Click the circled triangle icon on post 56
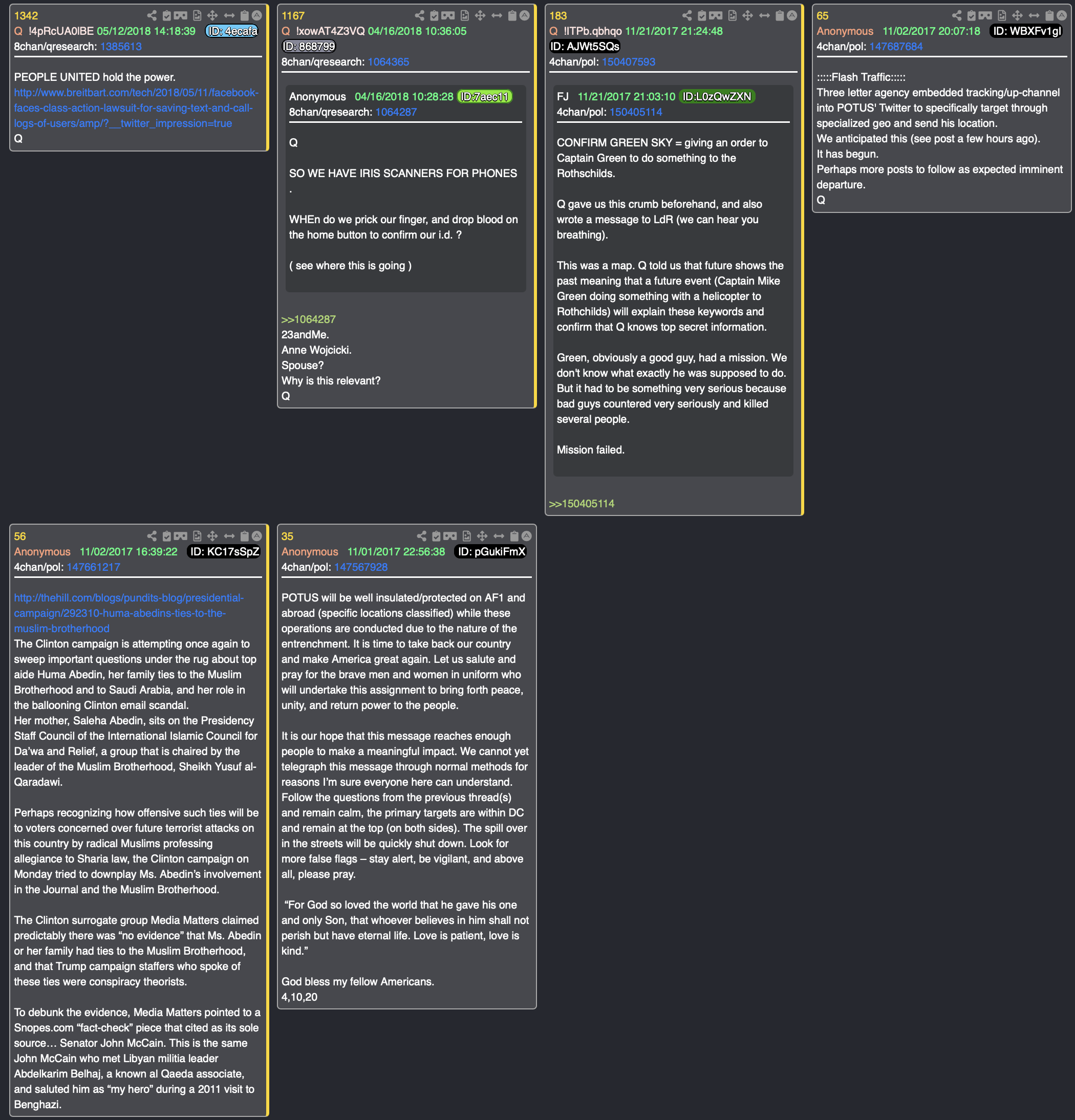Viewport: 1075px width, 1120px height. [x=257, y=536]
